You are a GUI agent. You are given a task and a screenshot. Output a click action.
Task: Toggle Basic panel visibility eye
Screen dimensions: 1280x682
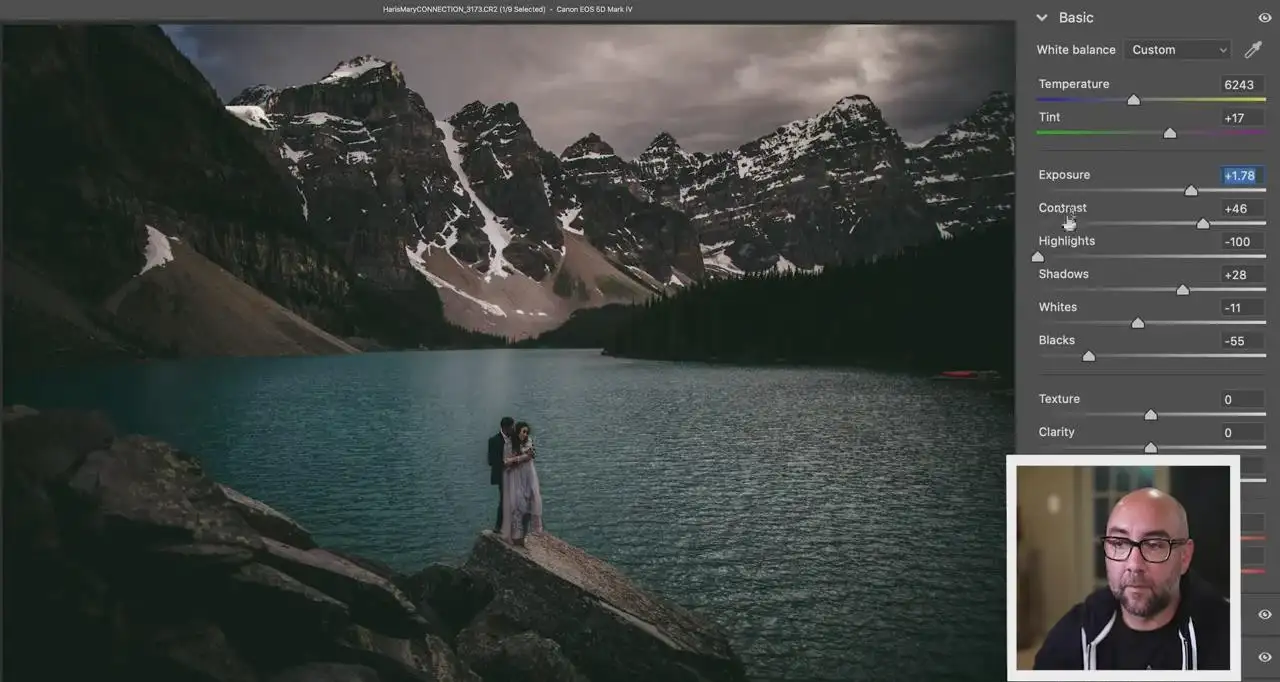1265,18
